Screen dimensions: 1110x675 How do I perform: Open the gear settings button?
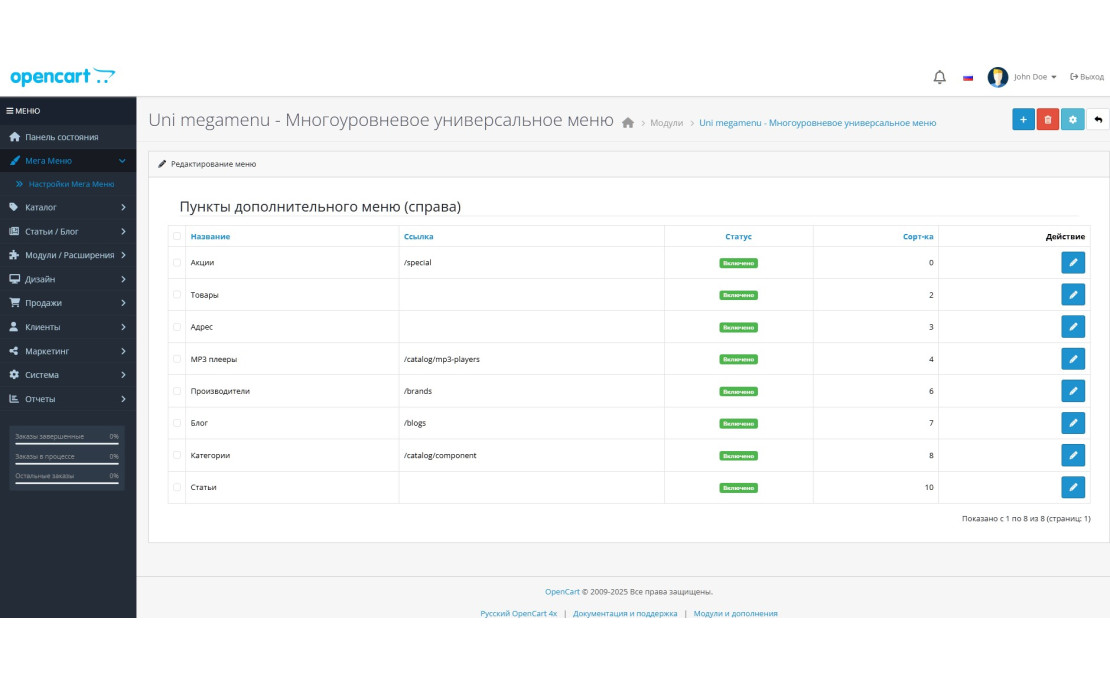[x=1072, y=120]
